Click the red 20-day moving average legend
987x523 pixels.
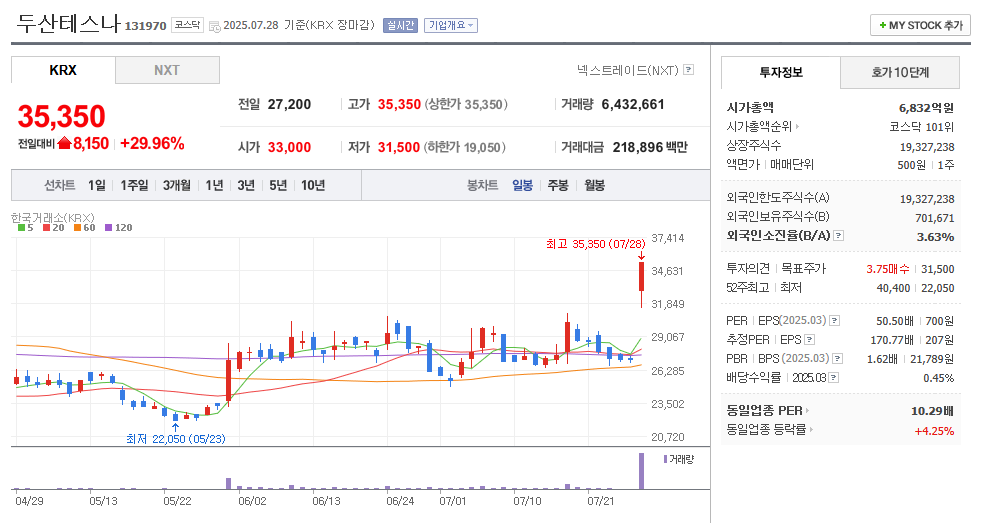(x=54, y=228)
